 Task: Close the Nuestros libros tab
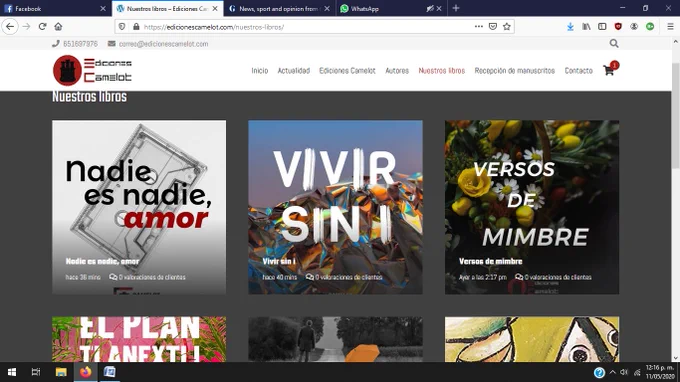215,9
